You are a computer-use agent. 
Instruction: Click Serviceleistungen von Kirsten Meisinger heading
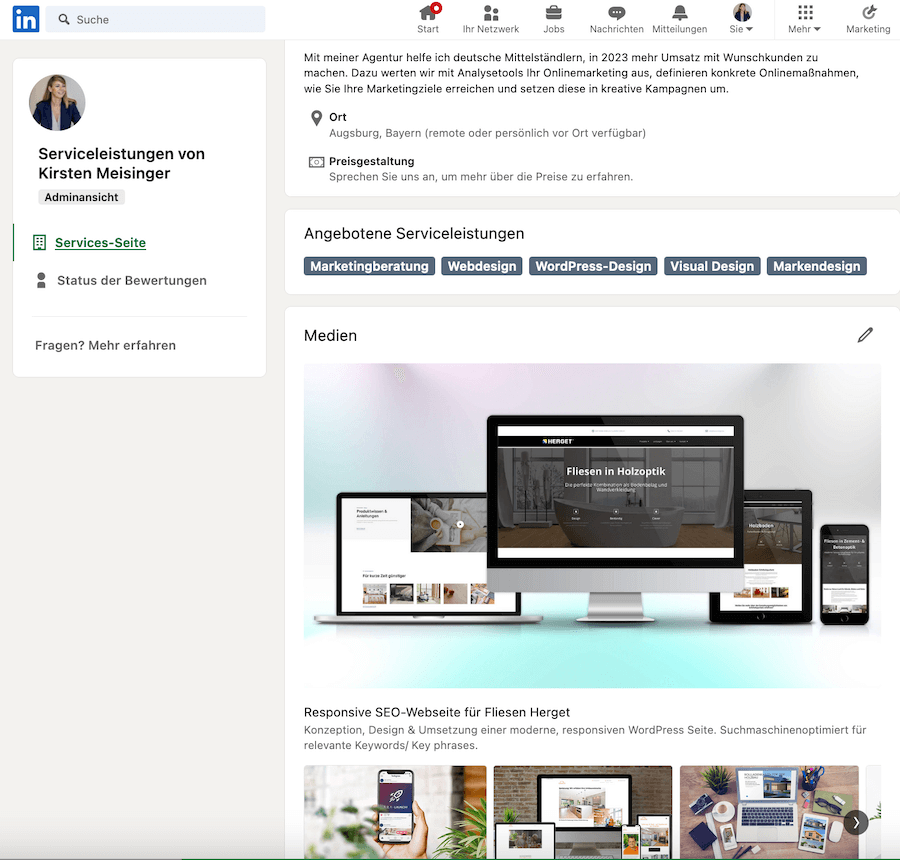click(x=121, y=164)
